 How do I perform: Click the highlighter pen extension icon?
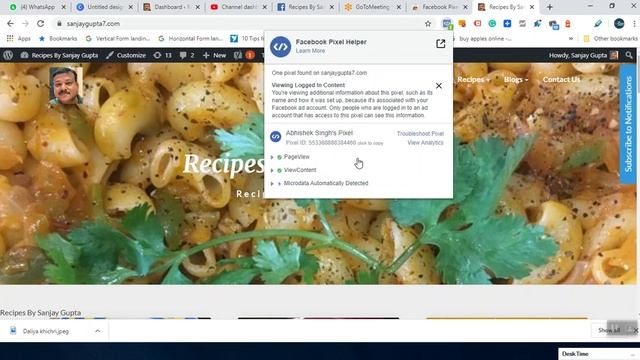click(598, 24)
